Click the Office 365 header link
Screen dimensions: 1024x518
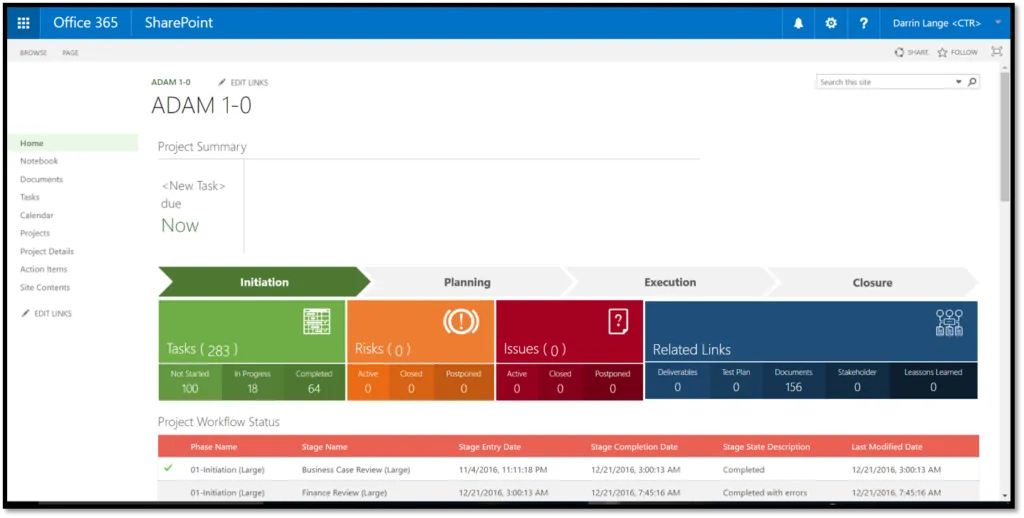click(x=86, y=23)
